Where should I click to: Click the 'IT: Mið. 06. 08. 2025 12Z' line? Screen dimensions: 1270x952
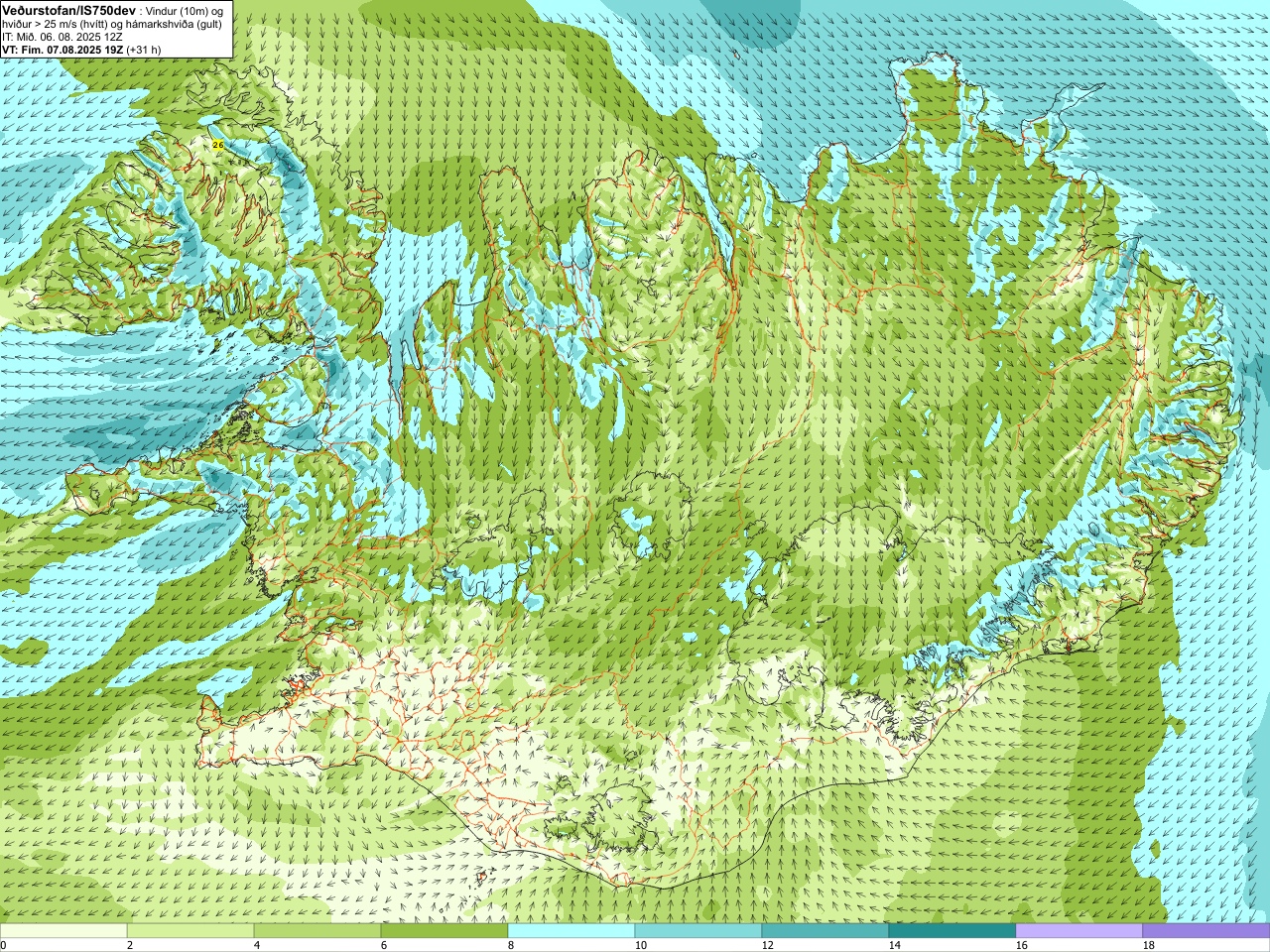click(x=63, y=36)
